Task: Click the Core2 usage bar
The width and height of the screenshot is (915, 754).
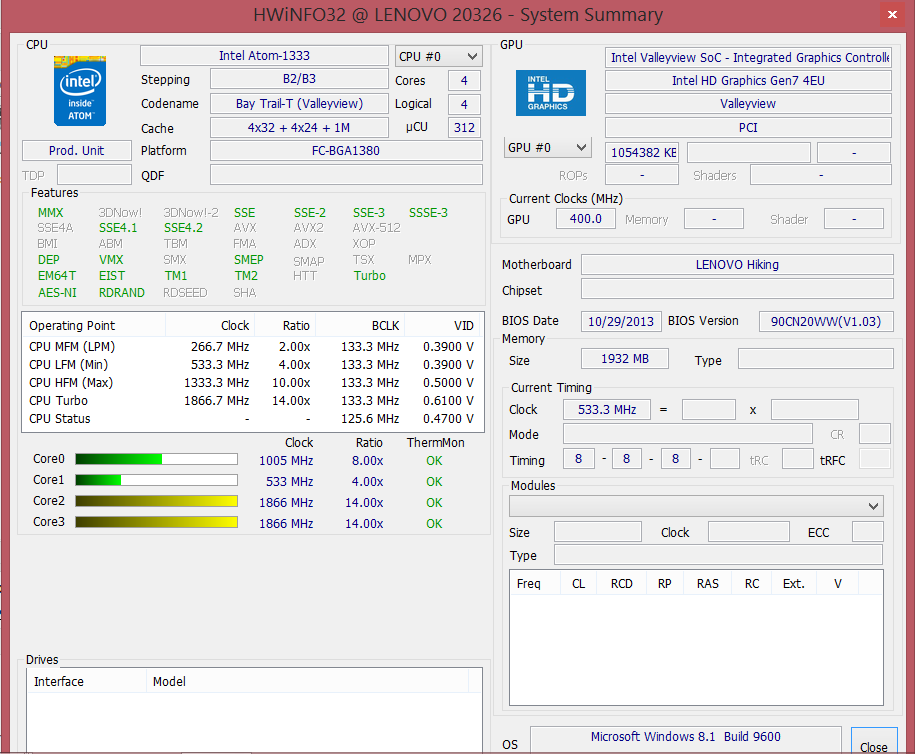Action: [x=156, y=501]
